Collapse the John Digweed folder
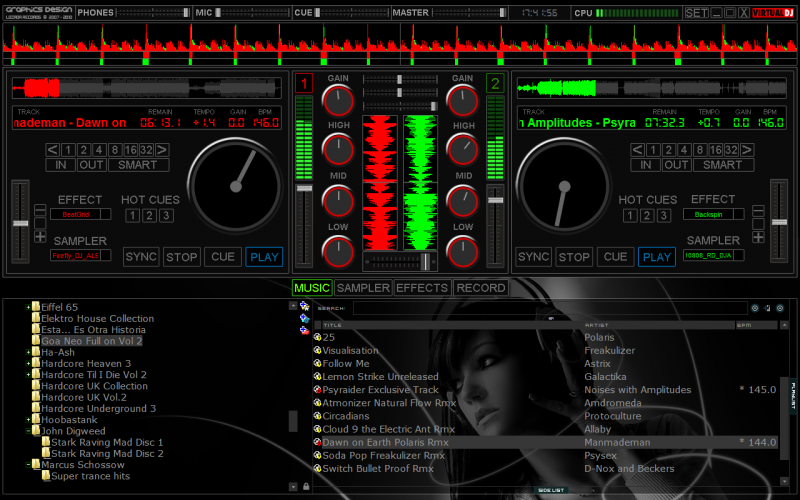The height and width of the screenshot is (500, 800). click(28, 431)
